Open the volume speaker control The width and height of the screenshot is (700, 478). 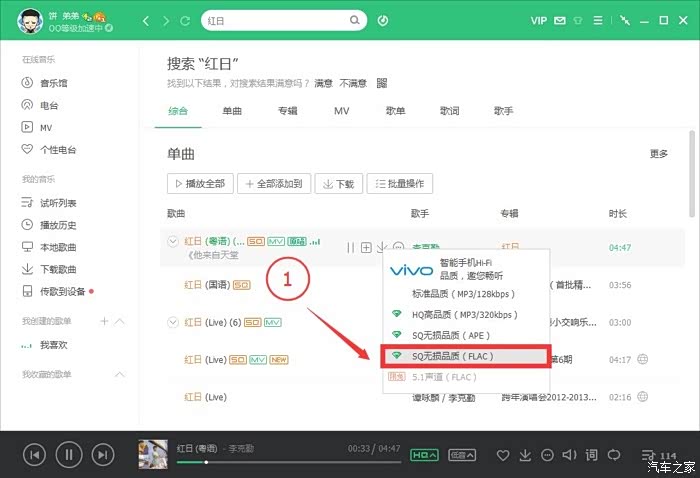coord(569,456)
